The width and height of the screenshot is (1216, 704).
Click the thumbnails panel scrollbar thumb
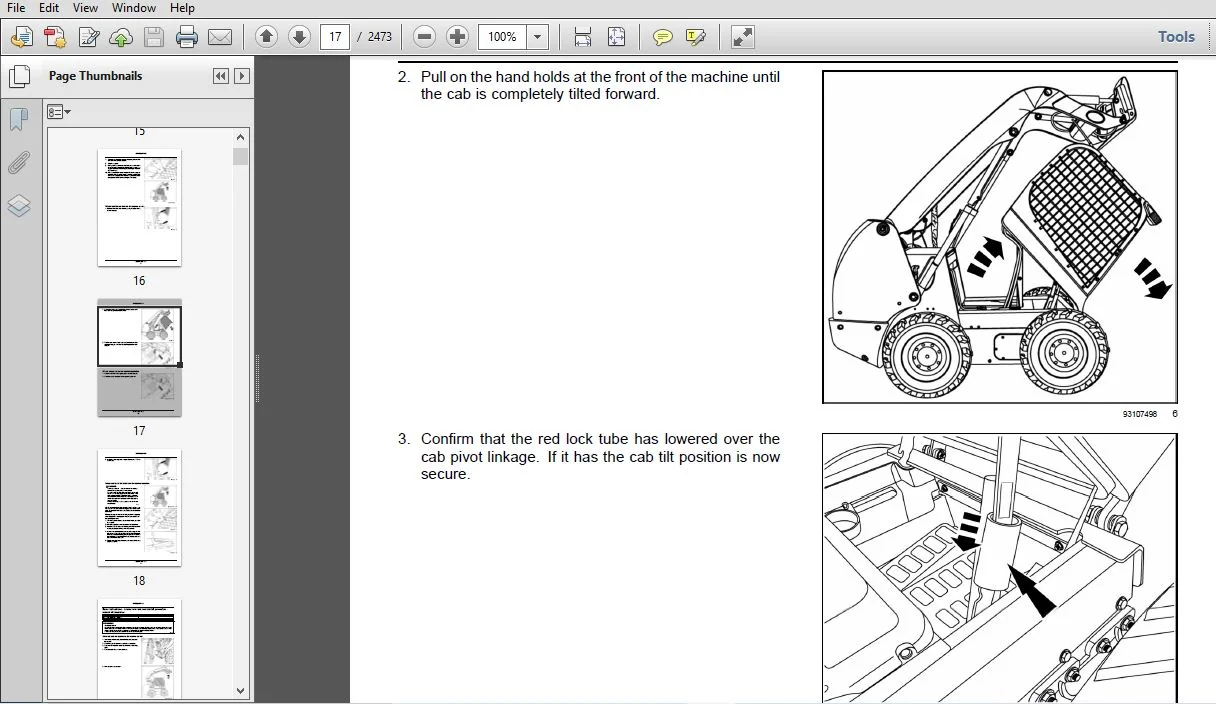[240, 156]
